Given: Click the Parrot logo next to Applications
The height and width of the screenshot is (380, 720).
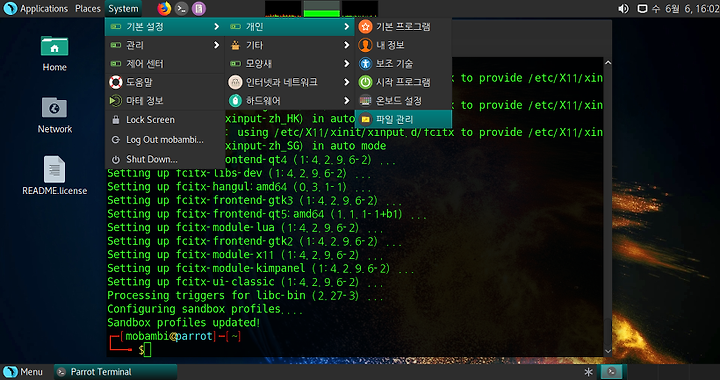Looking at the screenshot, I should coord(10,8).
